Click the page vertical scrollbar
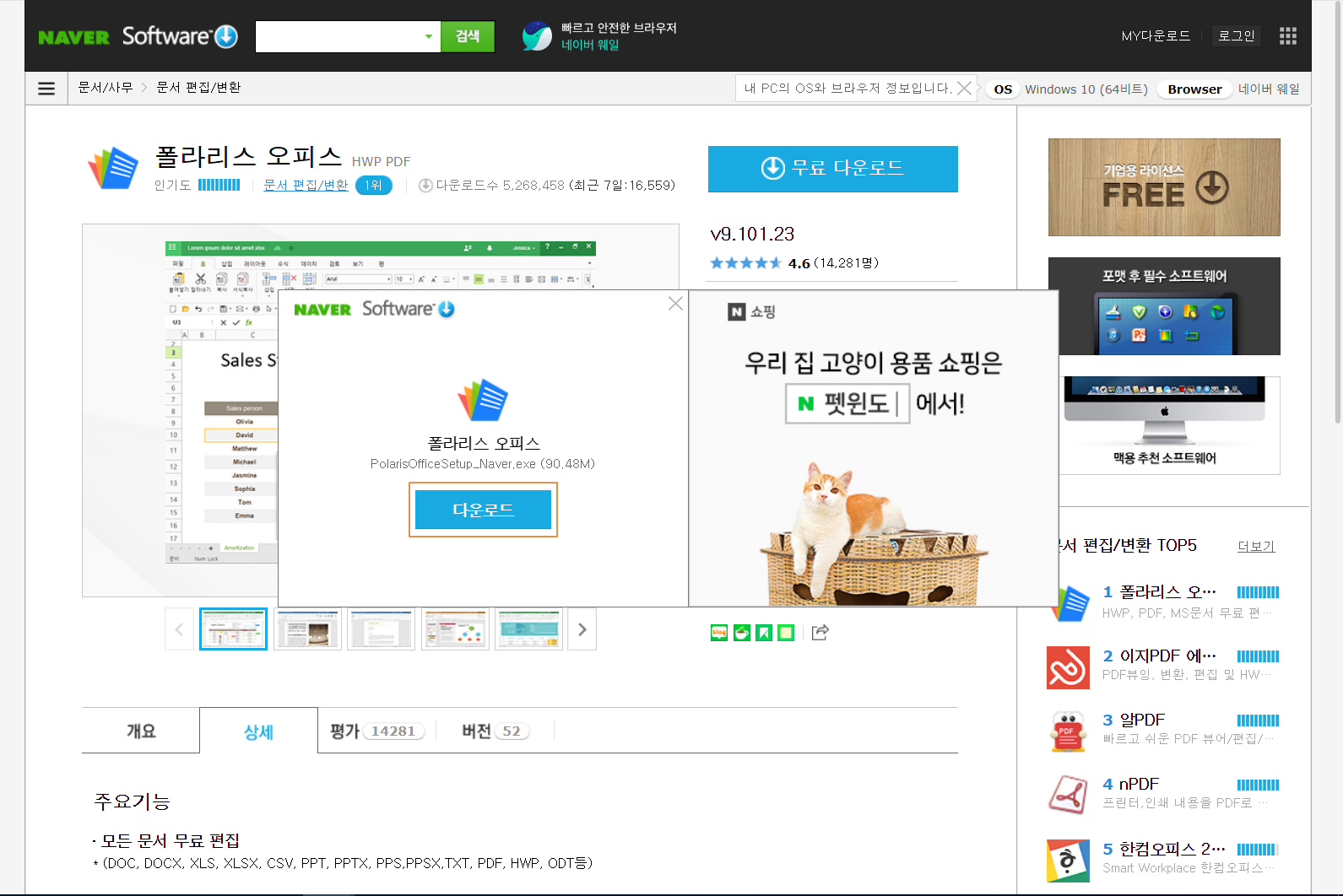 [x=1336, y=211]
